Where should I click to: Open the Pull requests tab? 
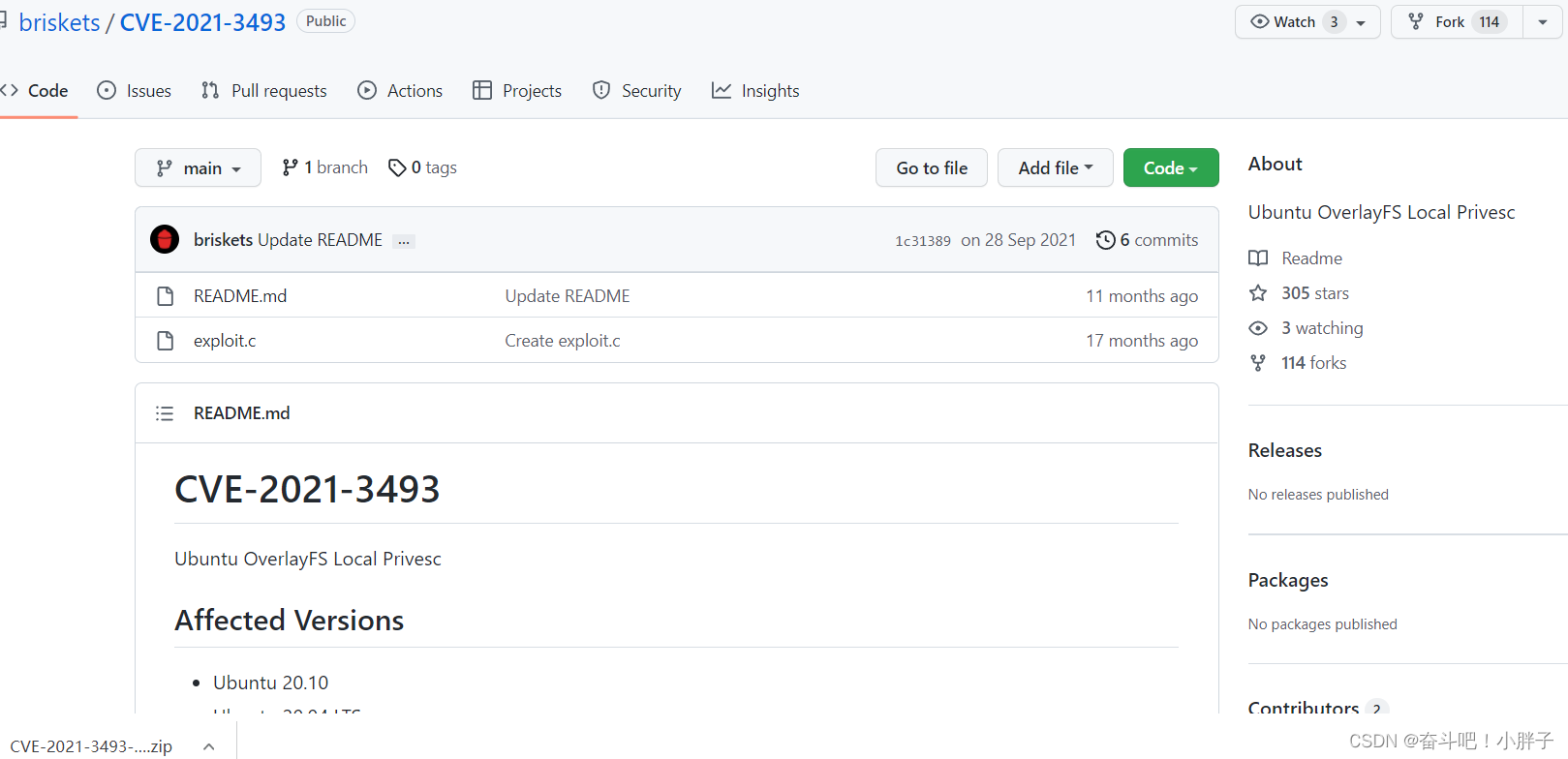tap(264, 91)
